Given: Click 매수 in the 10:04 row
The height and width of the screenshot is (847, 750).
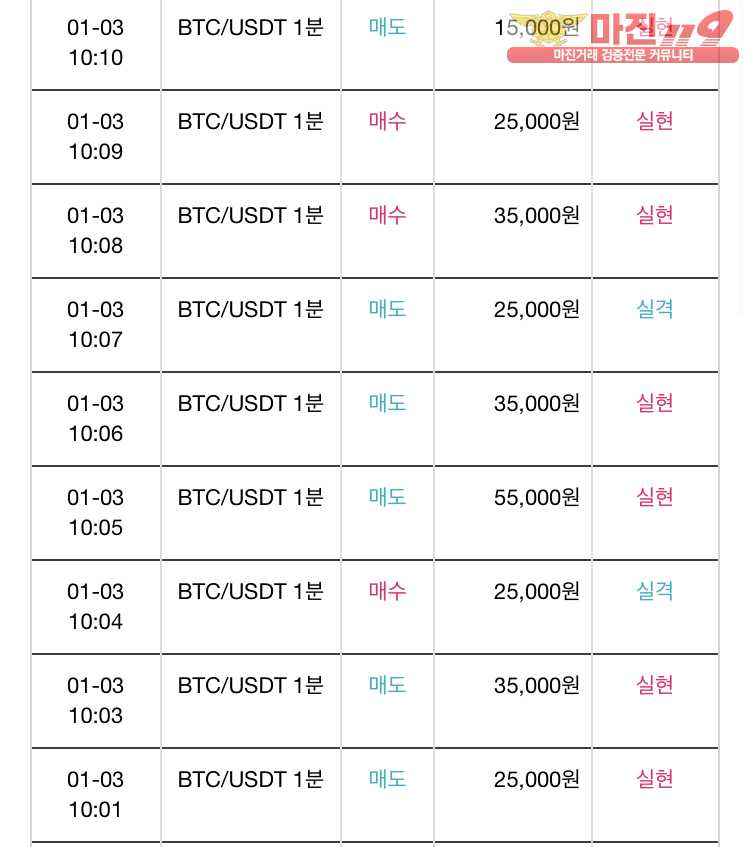Looking at the screenshot, I should tap(387, 591).
